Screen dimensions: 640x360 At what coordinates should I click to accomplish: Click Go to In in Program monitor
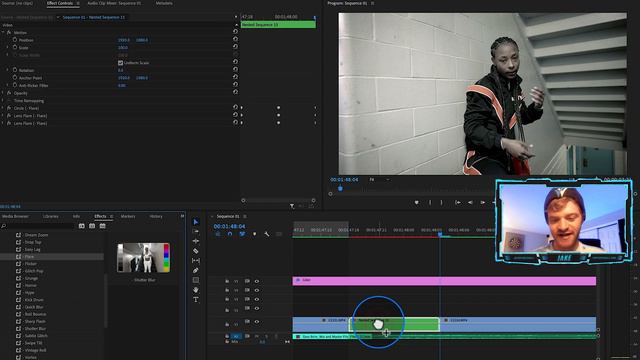pyautogui.click(x=458, y=202)
